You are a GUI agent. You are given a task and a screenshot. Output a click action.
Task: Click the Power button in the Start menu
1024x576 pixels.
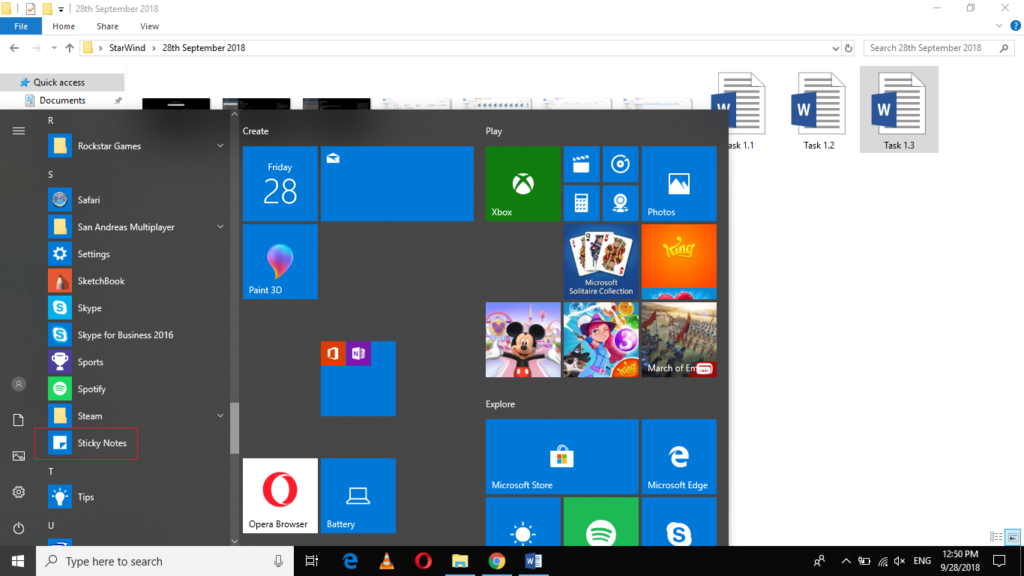pos(17,526)
